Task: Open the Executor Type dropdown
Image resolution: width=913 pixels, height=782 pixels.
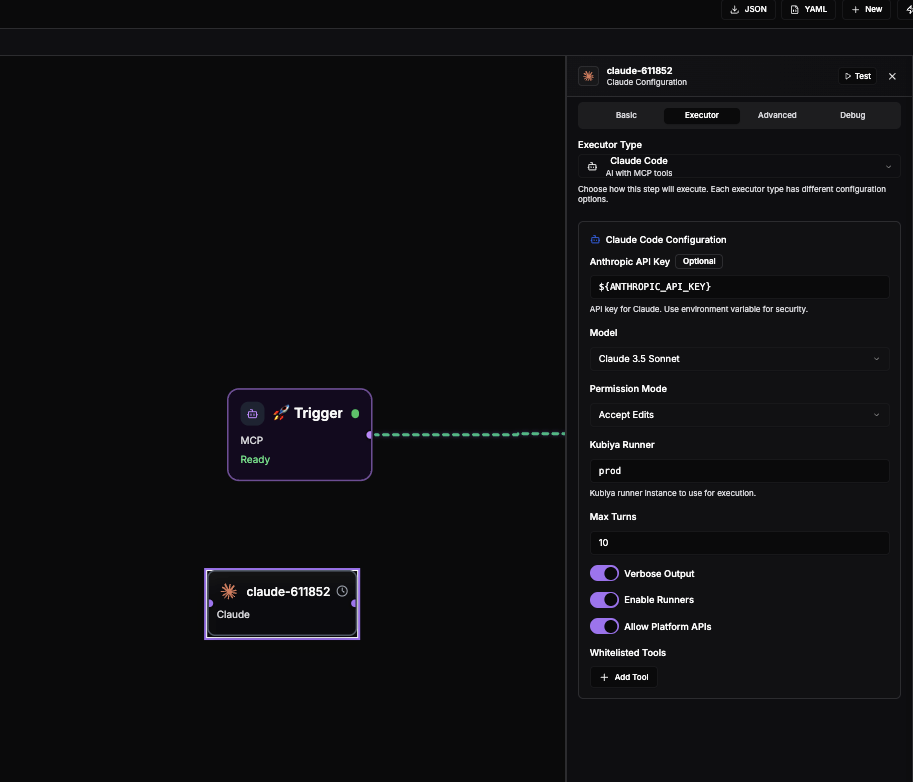Action: pyautogui.click(x=739, y=167)
